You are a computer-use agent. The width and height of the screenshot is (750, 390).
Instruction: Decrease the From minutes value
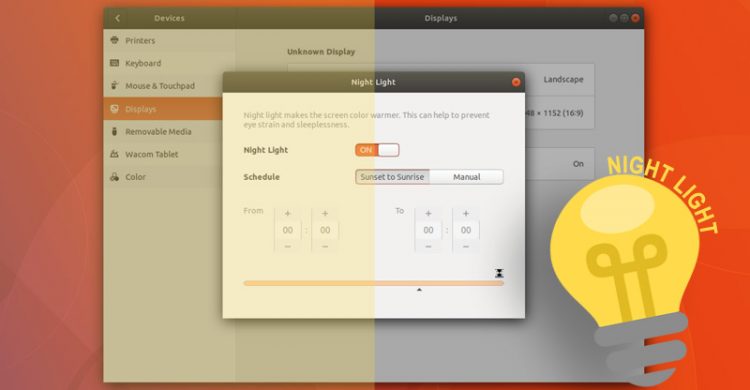click(x=325, y=246)
